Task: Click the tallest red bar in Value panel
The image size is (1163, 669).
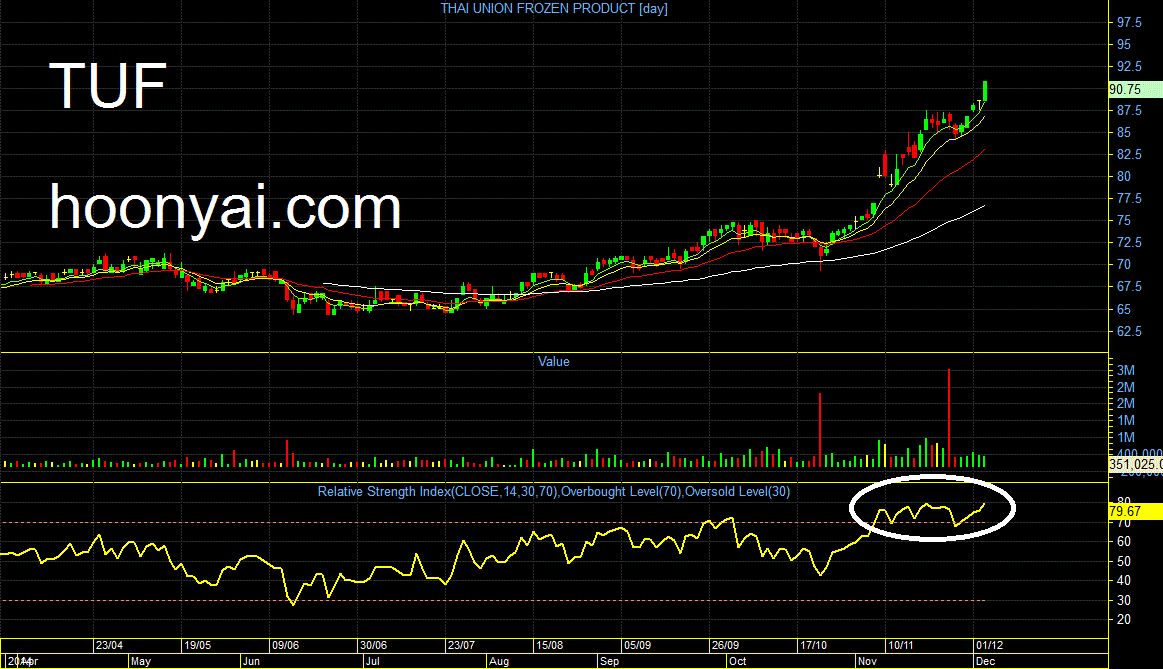Action: pyautogui.click(x=949, y=418)
